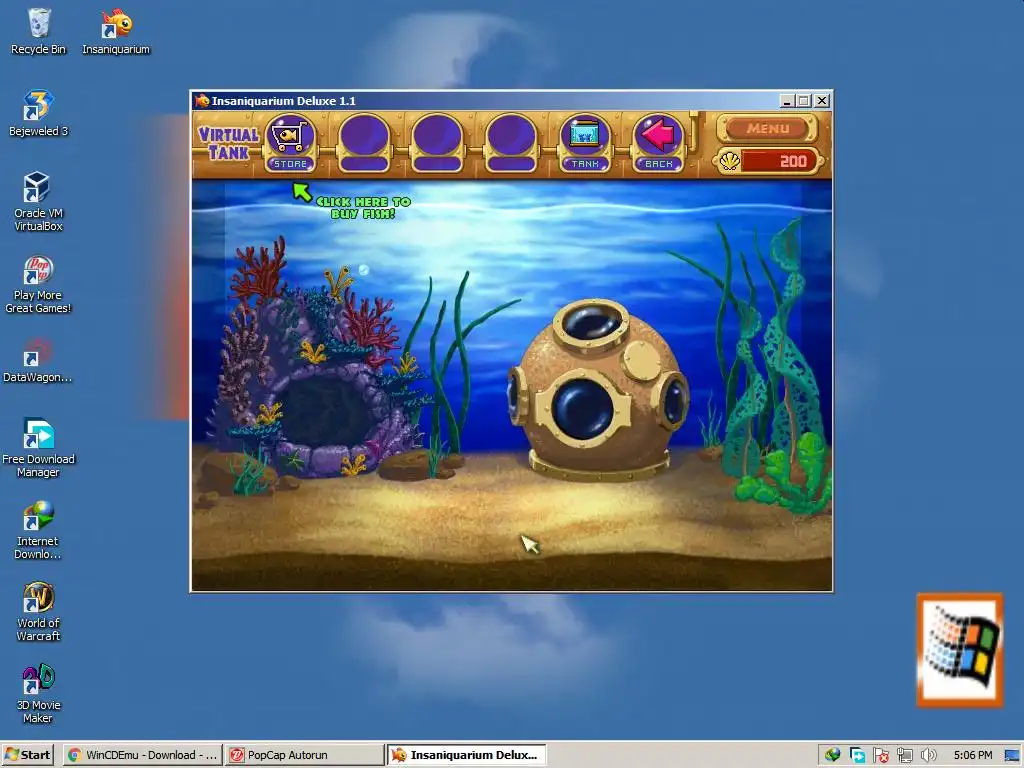Open Recycle Bin desktop icon
Screen dimensions: 1024x768
pyautogui.click(x=39, y=31)
